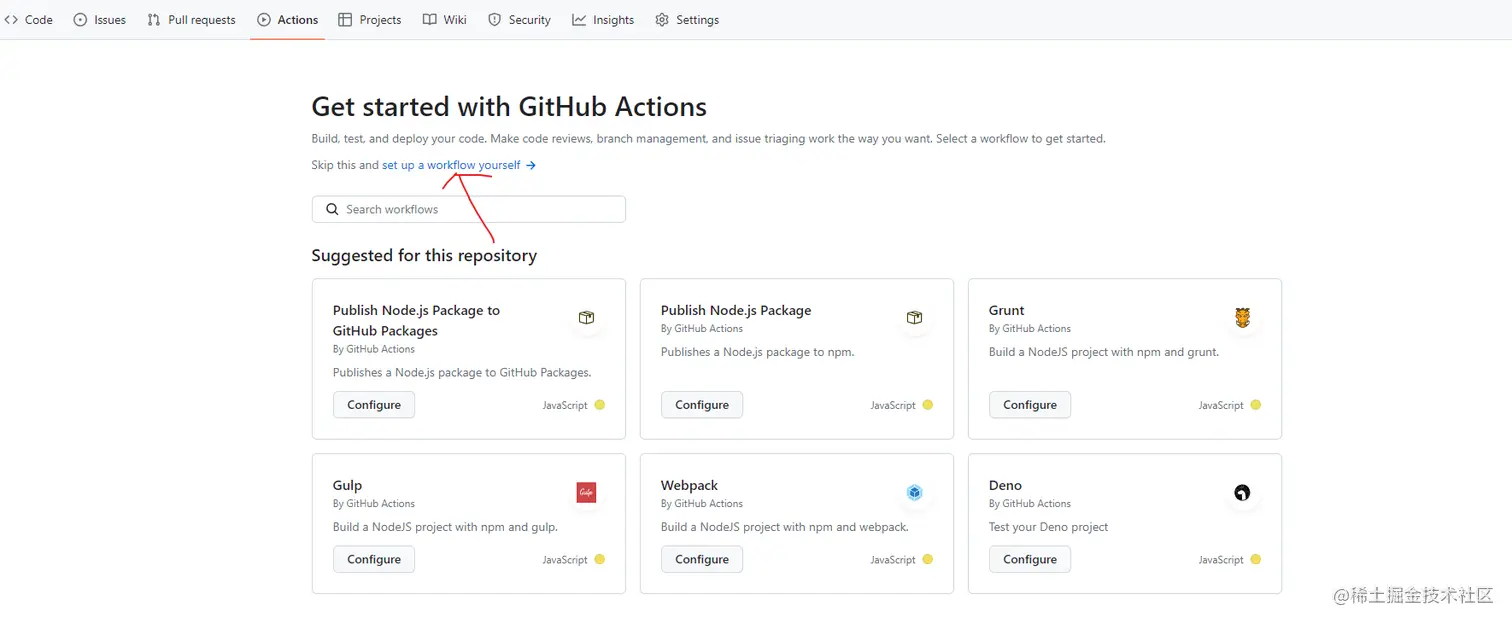Viewport: 1512px width, 624px height.
Task: Click the GitHub Packages workflow box icon
Action: coord(586,318)
